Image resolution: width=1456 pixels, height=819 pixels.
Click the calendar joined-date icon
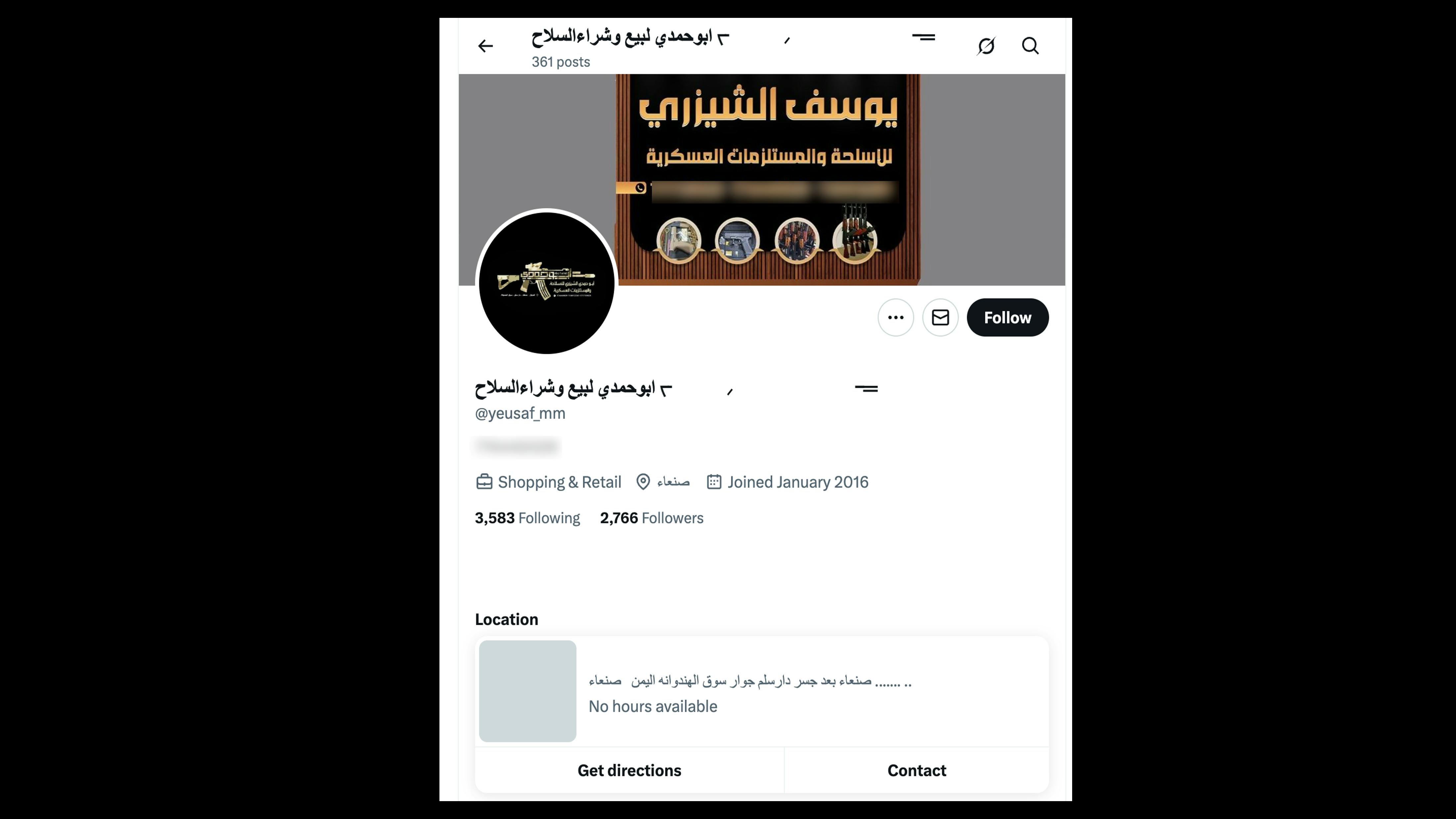[x=714, y=482]
